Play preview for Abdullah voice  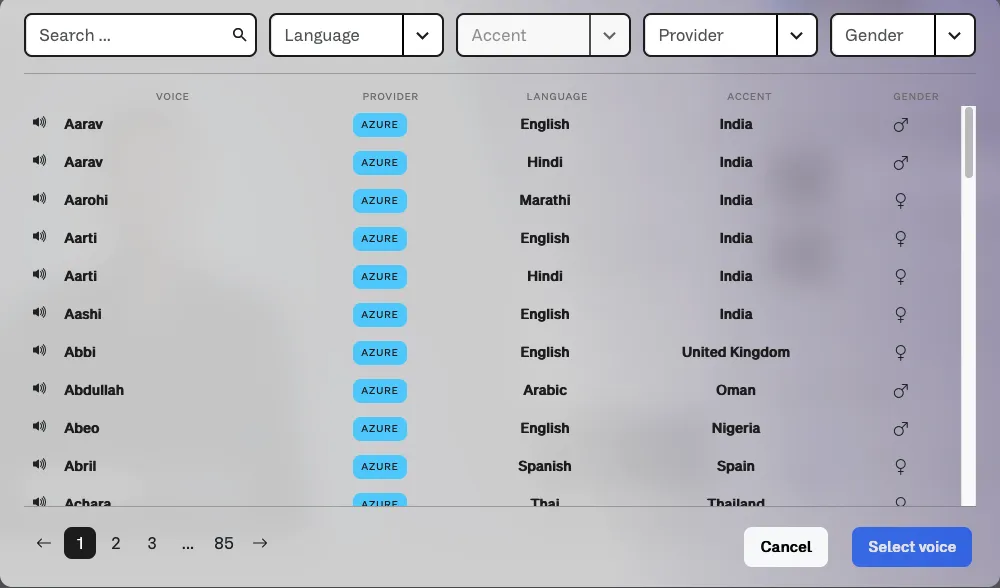click(40, 388)
